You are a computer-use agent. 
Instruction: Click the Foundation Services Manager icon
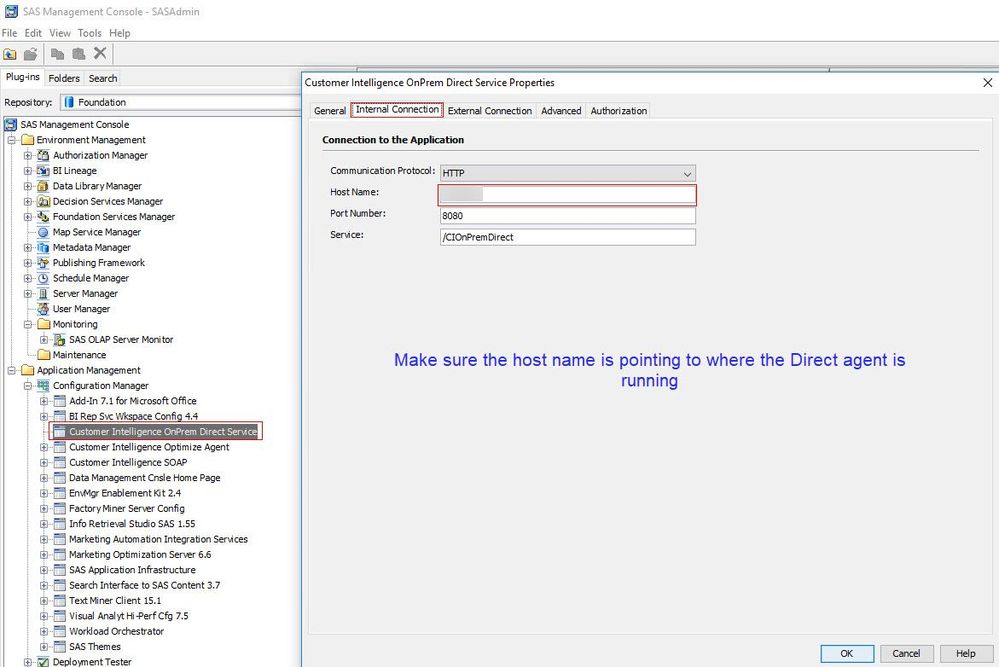43,217
